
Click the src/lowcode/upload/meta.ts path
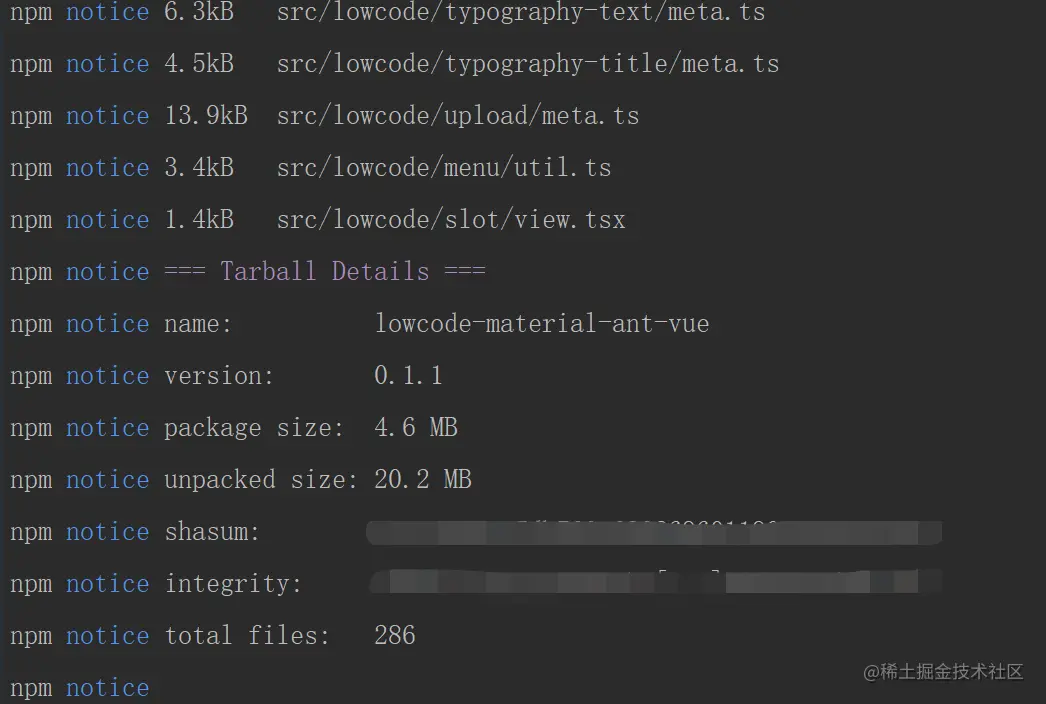[458, 115]
